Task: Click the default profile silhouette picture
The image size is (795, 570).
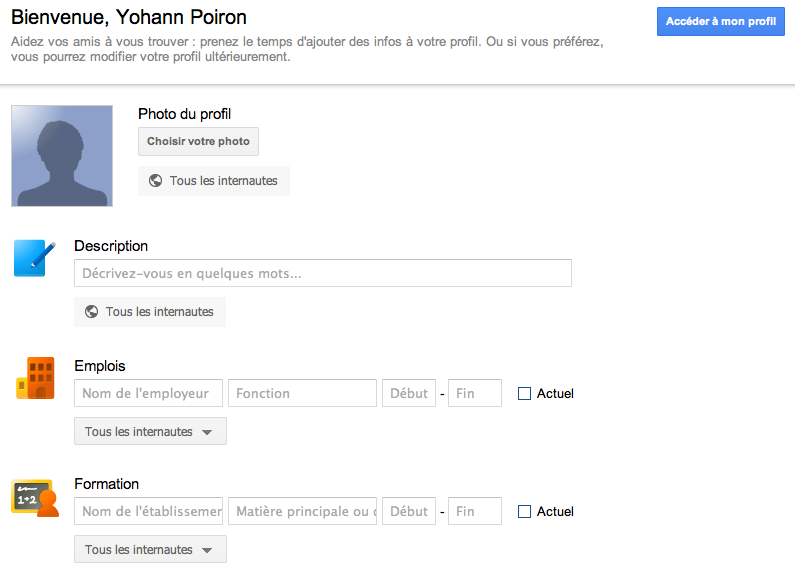Action: [x=62, y=156]
